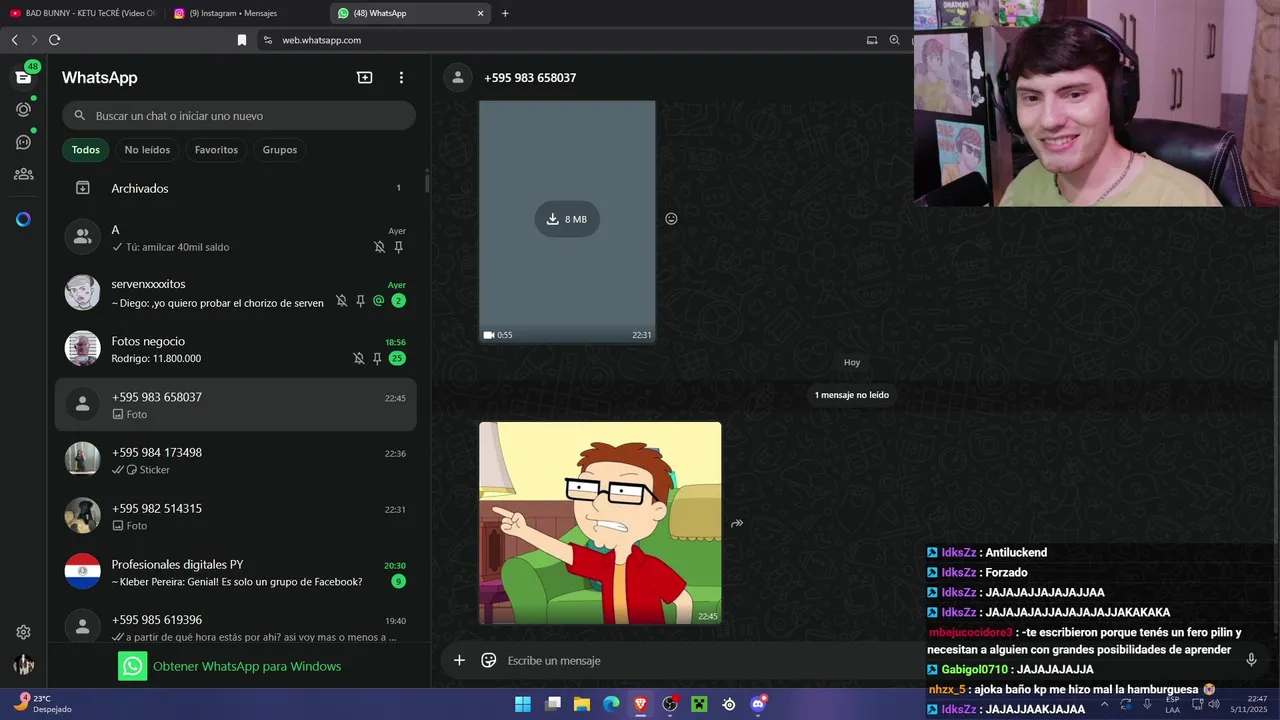
Task: Click the unread badge 25 on Fotos negocio
Action: 397,358
